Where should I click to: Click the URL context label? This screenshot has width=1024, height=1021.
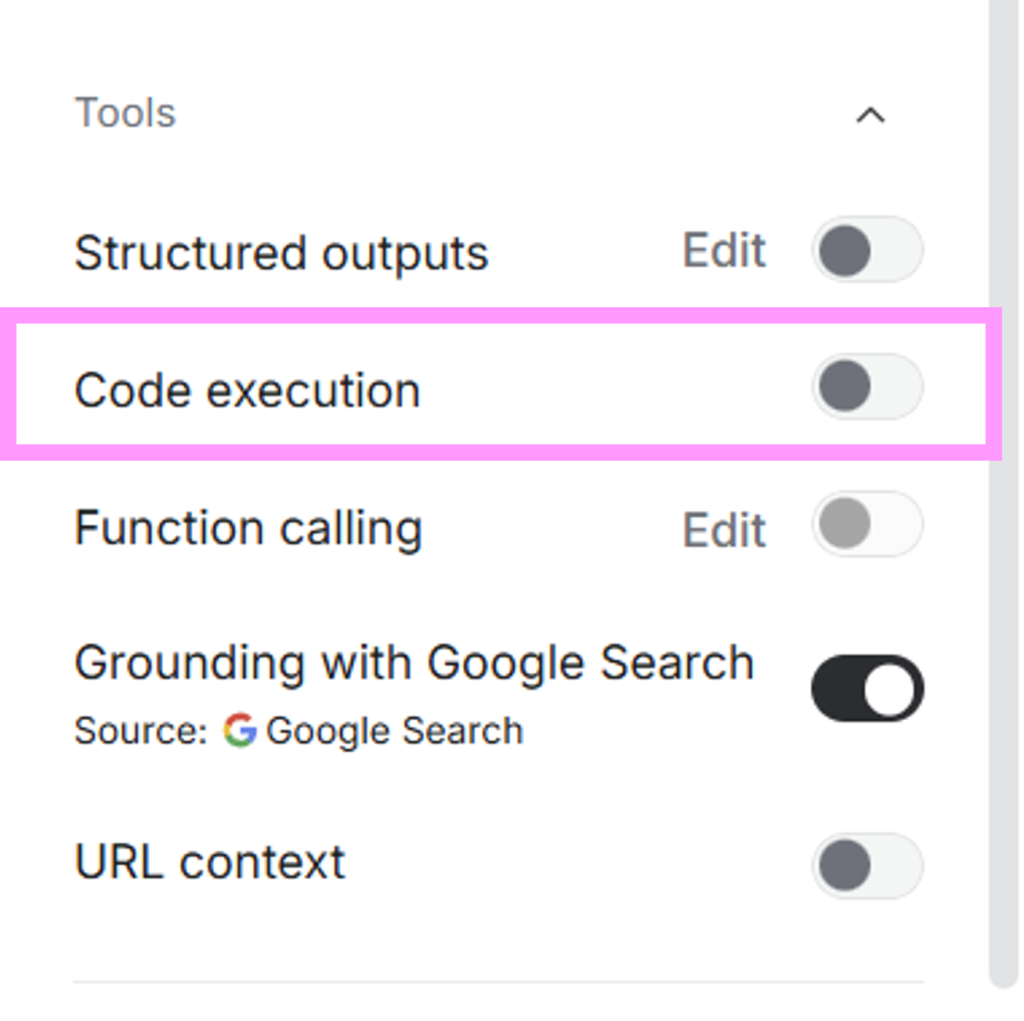pyautogui.click(x=210, y=862)
